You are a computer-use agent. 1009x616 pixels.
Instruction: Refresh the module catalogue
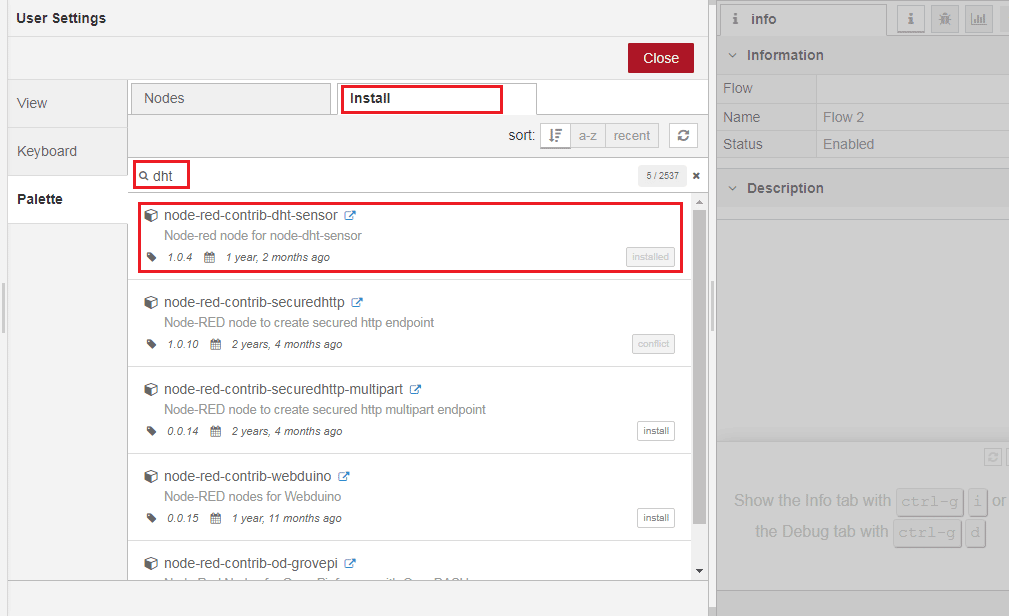click(683, 135)
